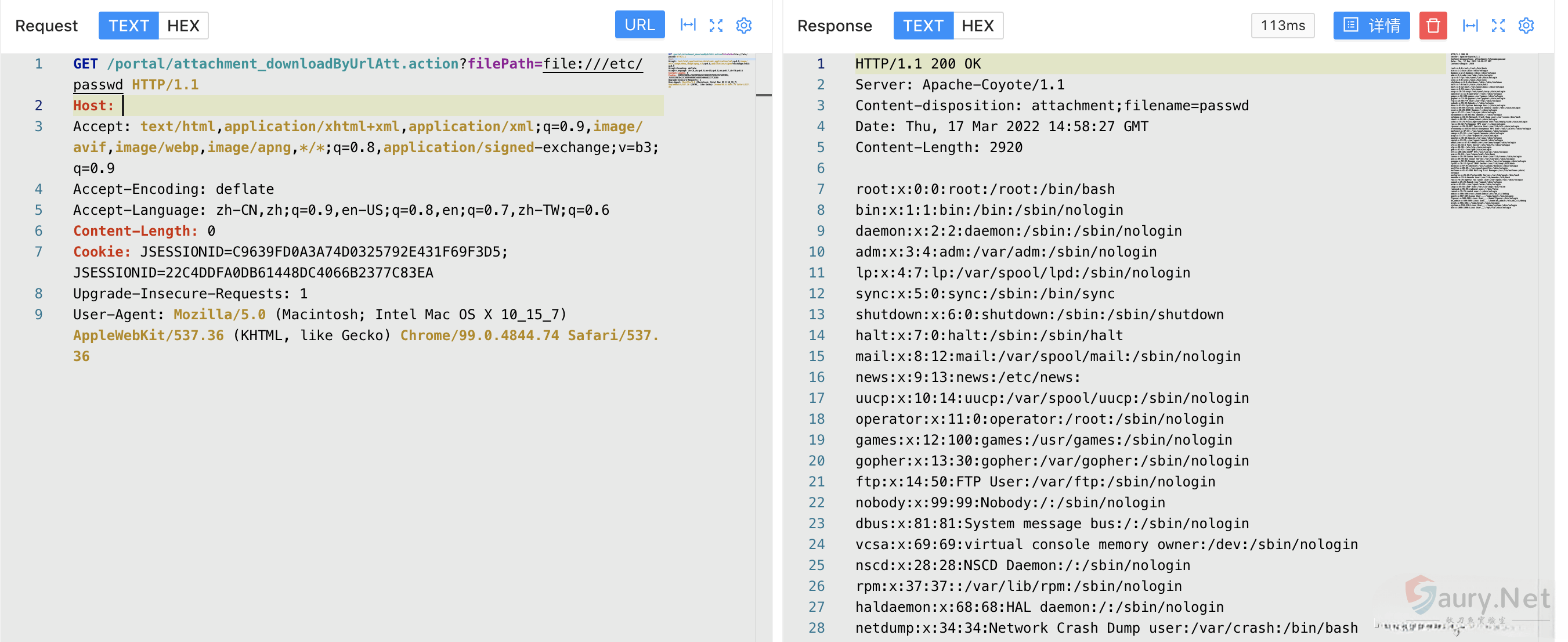Click response line number 7

click(x=821, y=189)
